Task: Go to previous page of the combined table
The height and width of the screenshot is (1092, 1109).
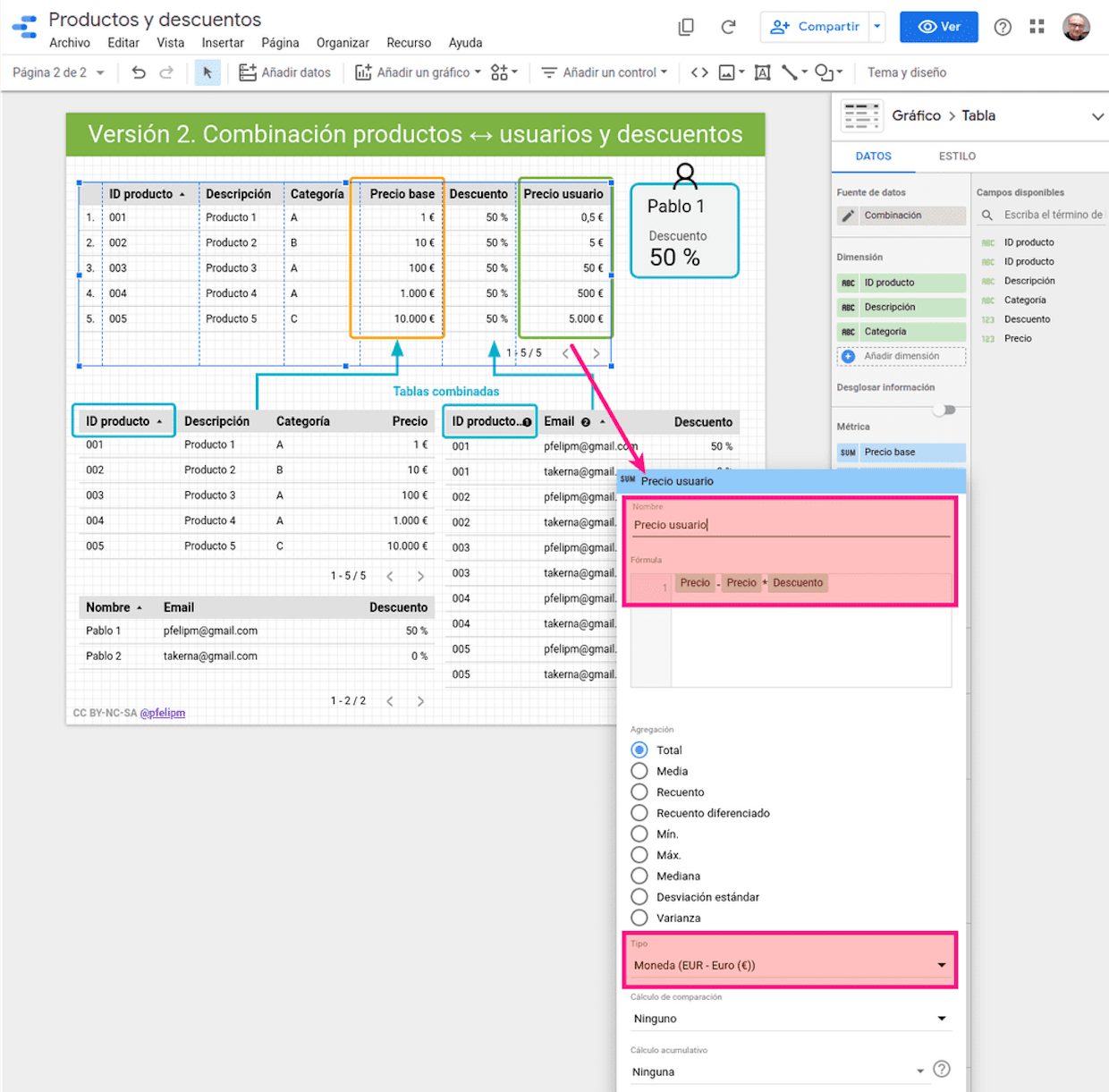Action: [564, 353]
